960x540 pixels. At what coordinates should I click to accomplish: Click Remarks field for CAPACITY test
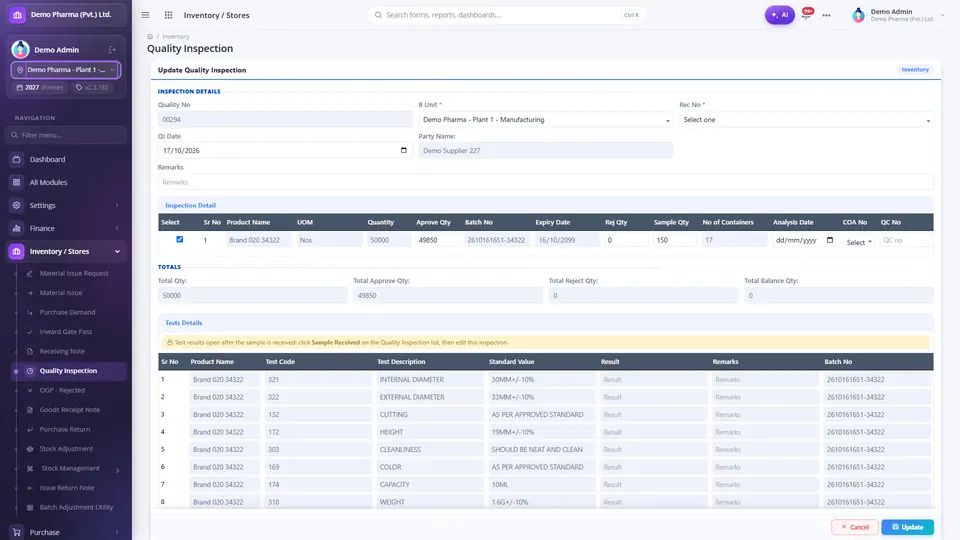pos(765,484)
